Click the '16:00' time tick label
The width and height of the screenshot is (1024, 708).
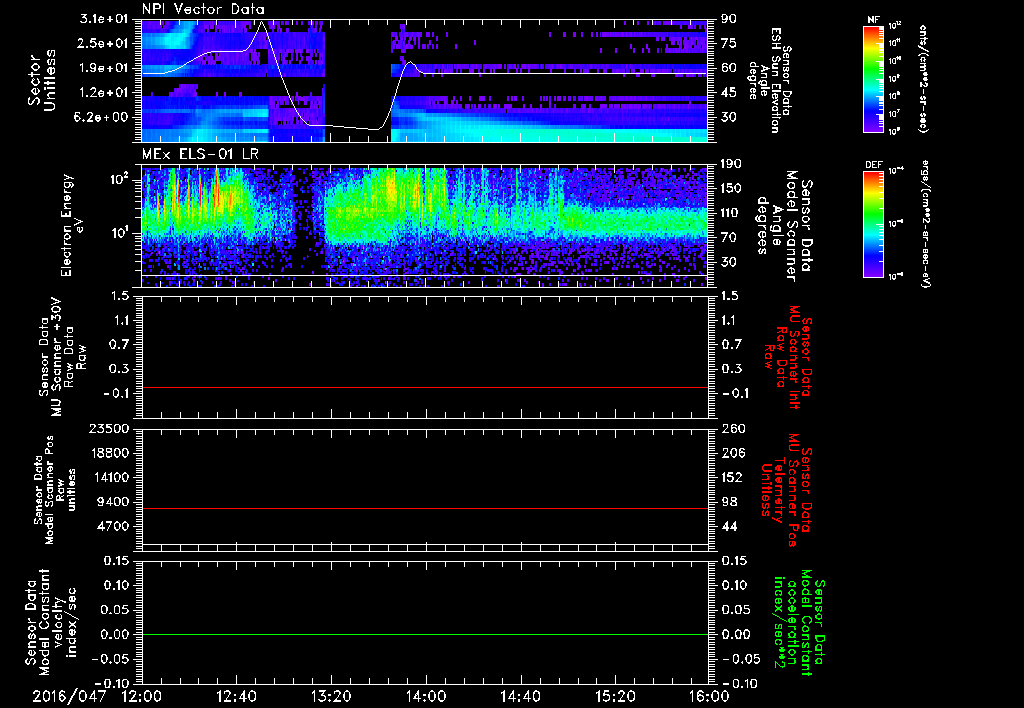tap(709, 696)
